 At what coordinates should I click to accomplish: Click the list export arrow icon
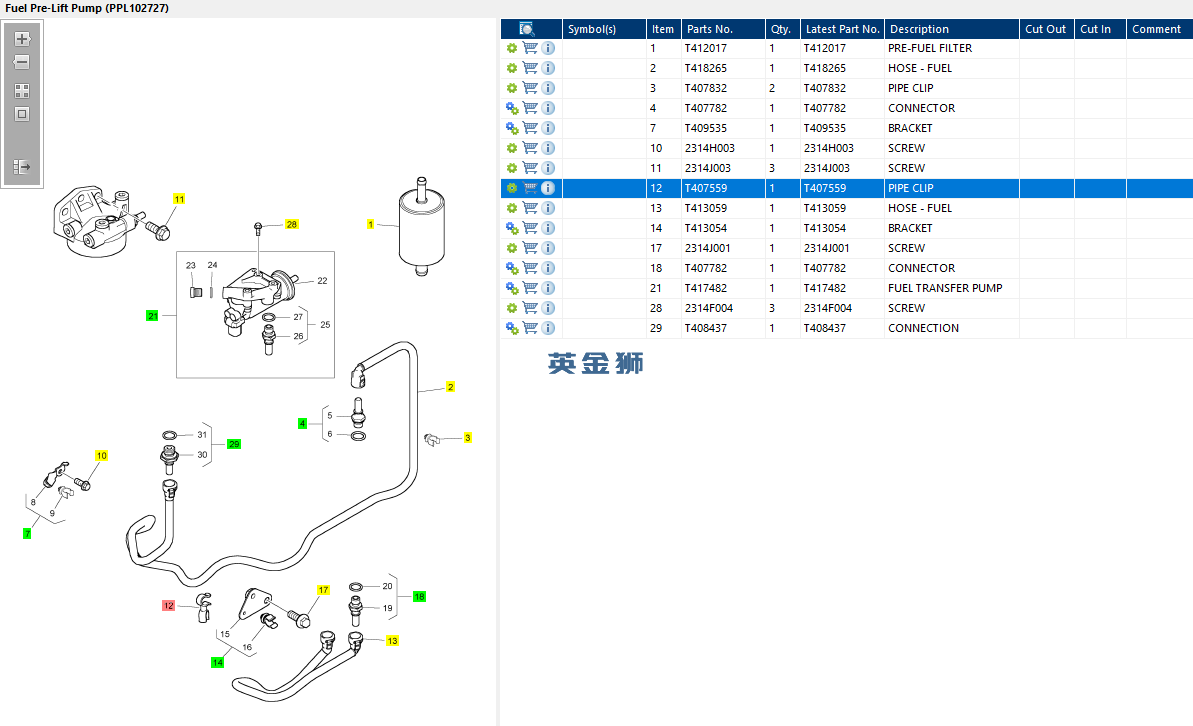pos(22,167)
